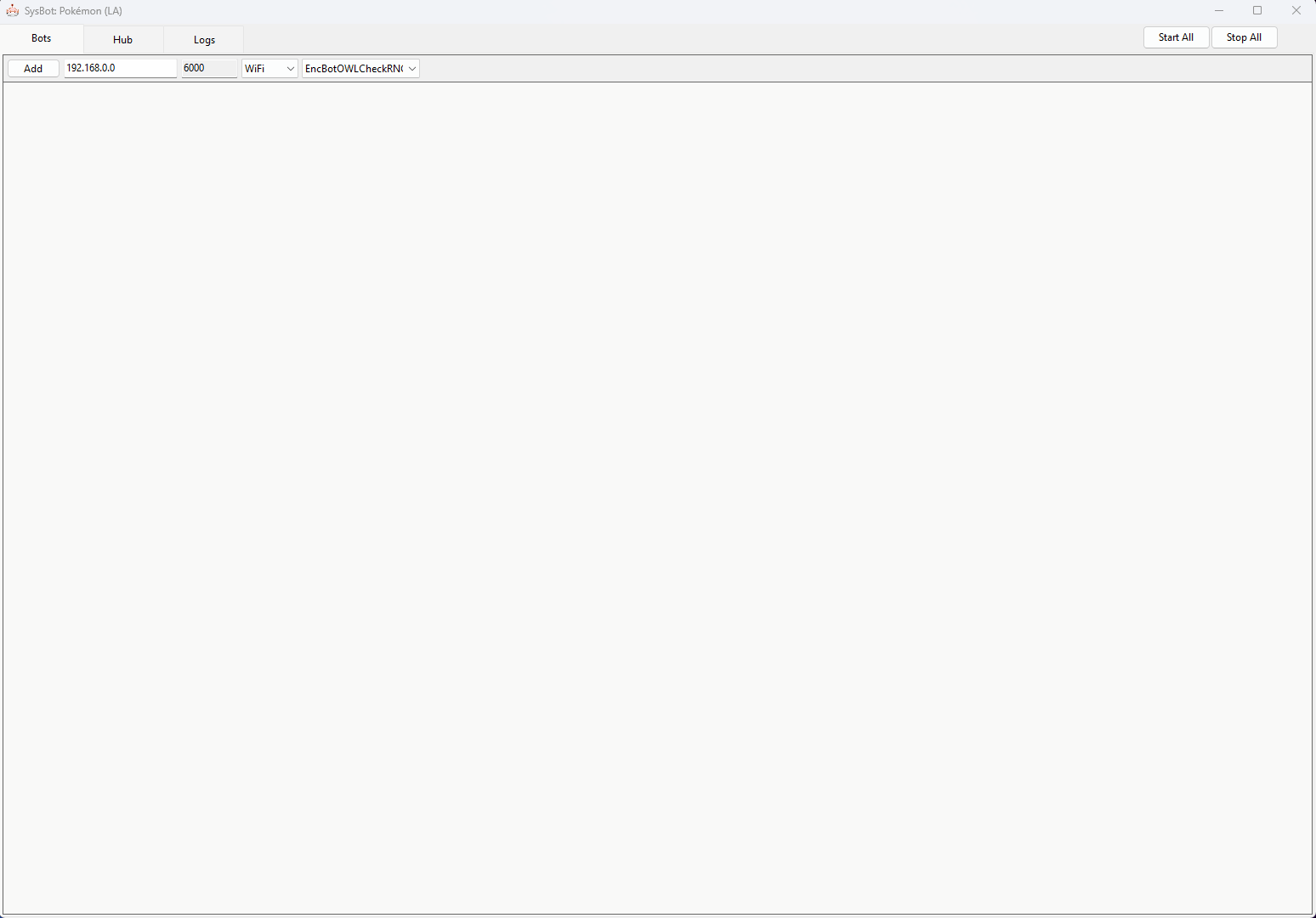Click the Add bot toolbar control

[32, 67]
